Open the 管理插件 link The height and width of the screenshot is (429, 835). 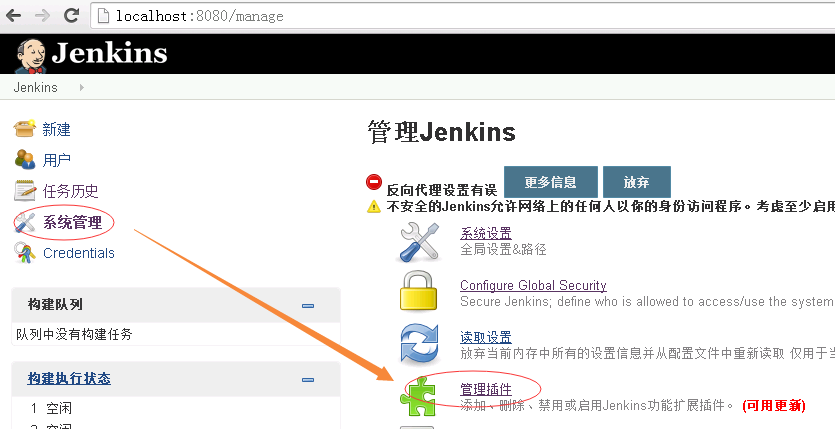[486, 390]
